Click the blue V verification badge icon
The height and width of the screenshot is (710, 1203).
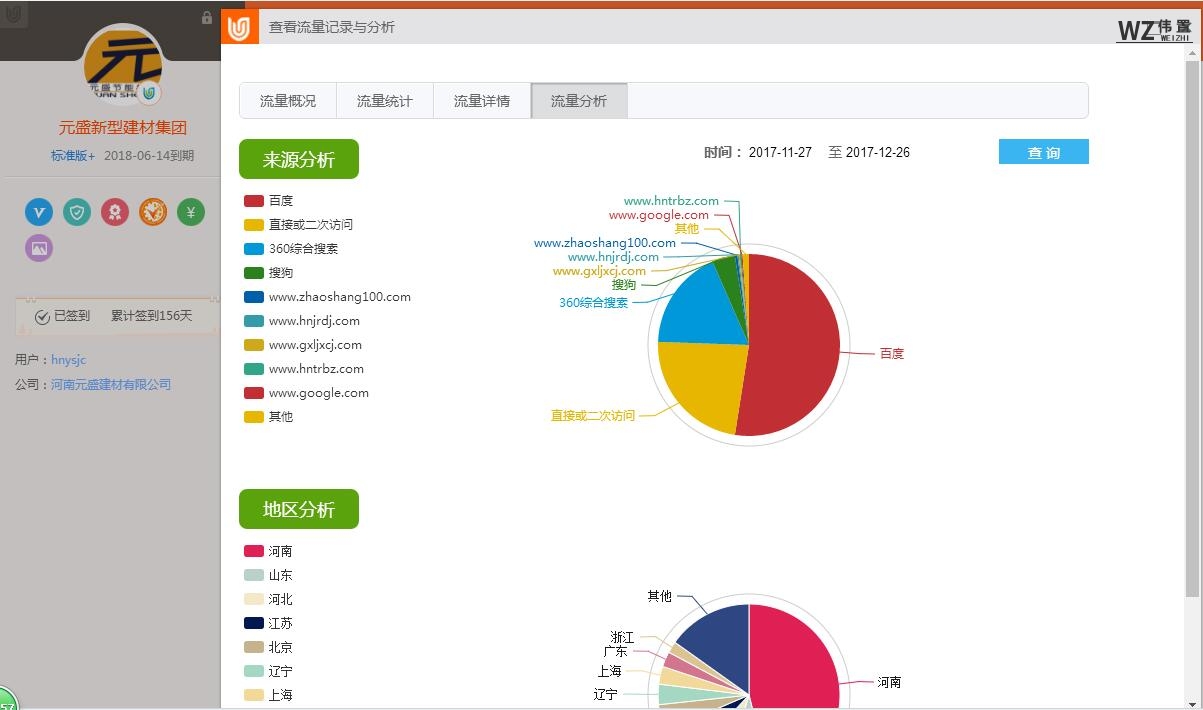pos(39,212)
